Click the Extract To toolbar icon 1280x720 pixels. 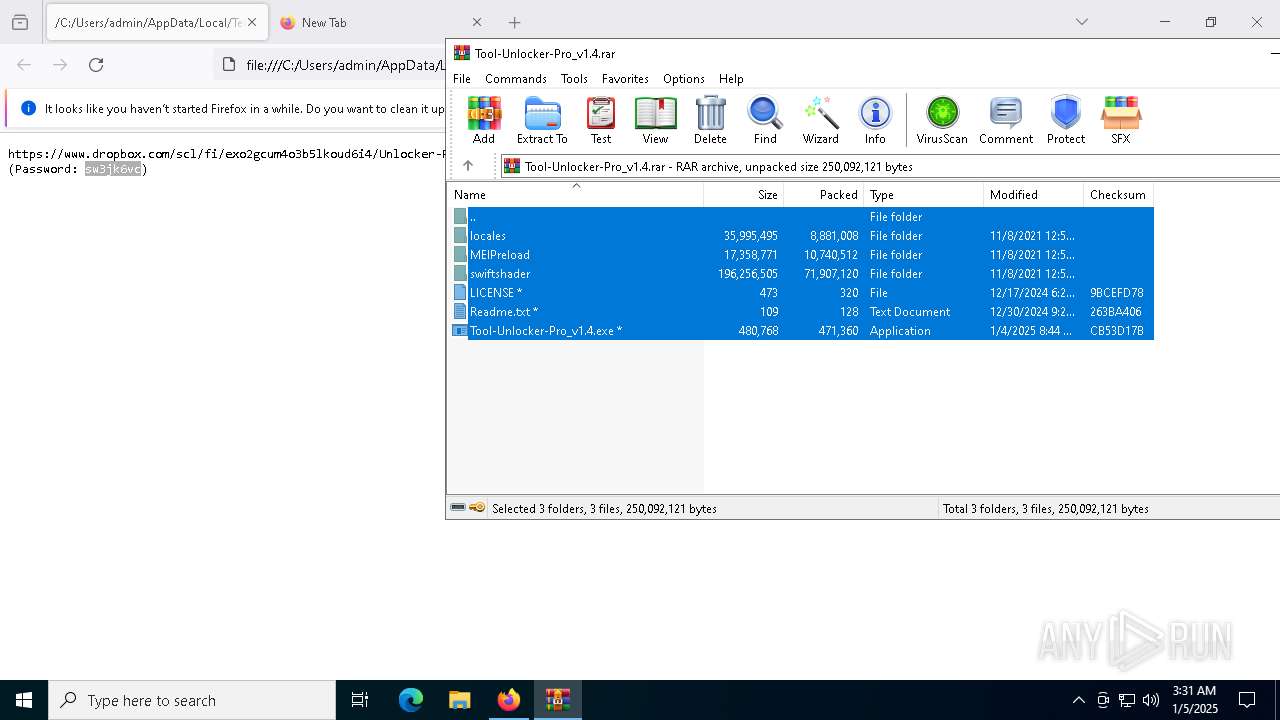click(542, 121)
